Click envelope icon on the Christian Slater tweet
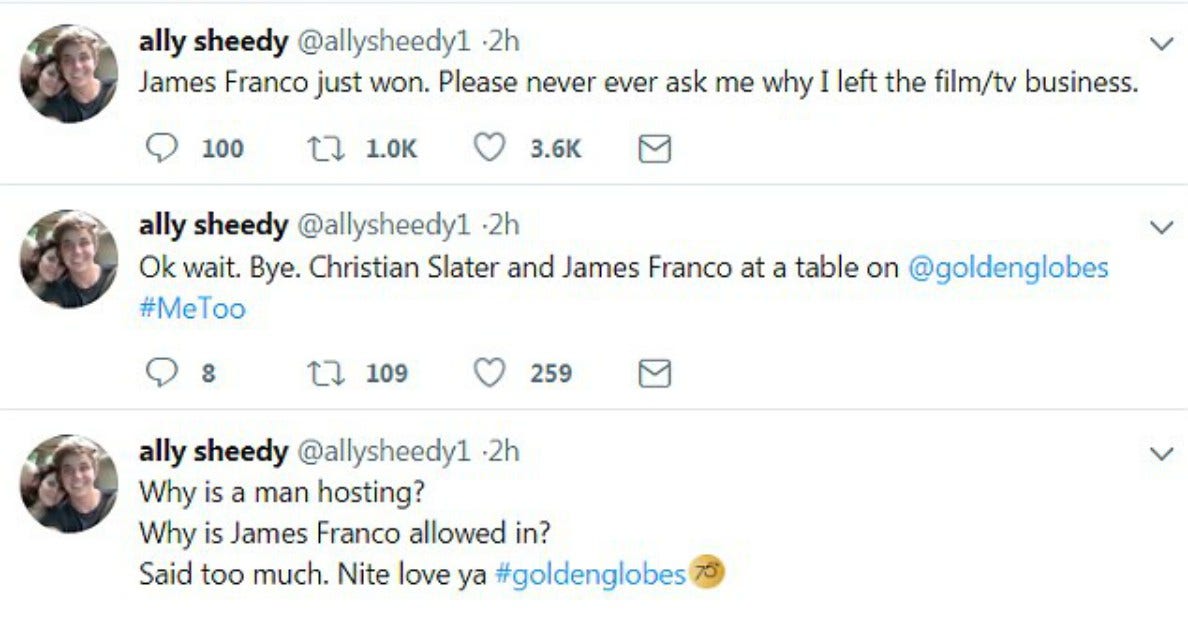Viewport: 1188px width, 620px height. point(653,374)
